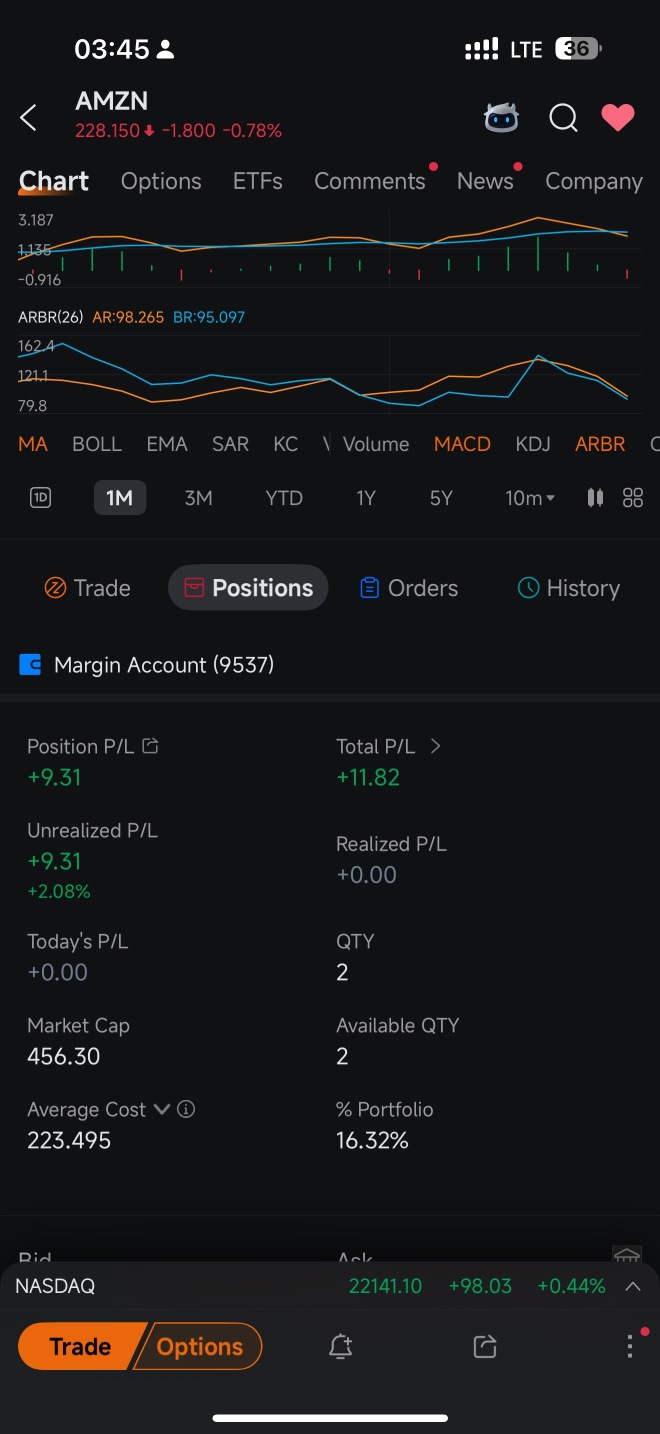Tap the Position P/L share icon
660x1434 pixels.
tap(151, 746)
